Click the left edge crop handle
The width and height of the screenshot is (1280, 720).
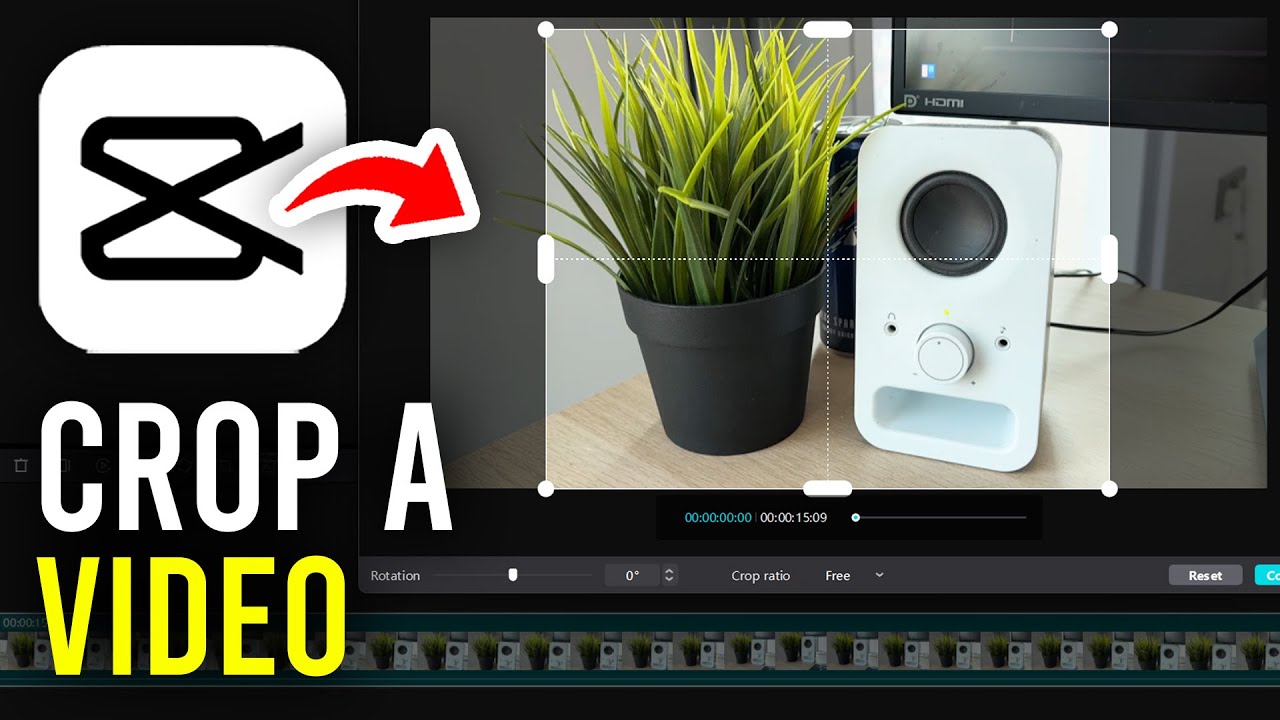(x=546, y=259)
